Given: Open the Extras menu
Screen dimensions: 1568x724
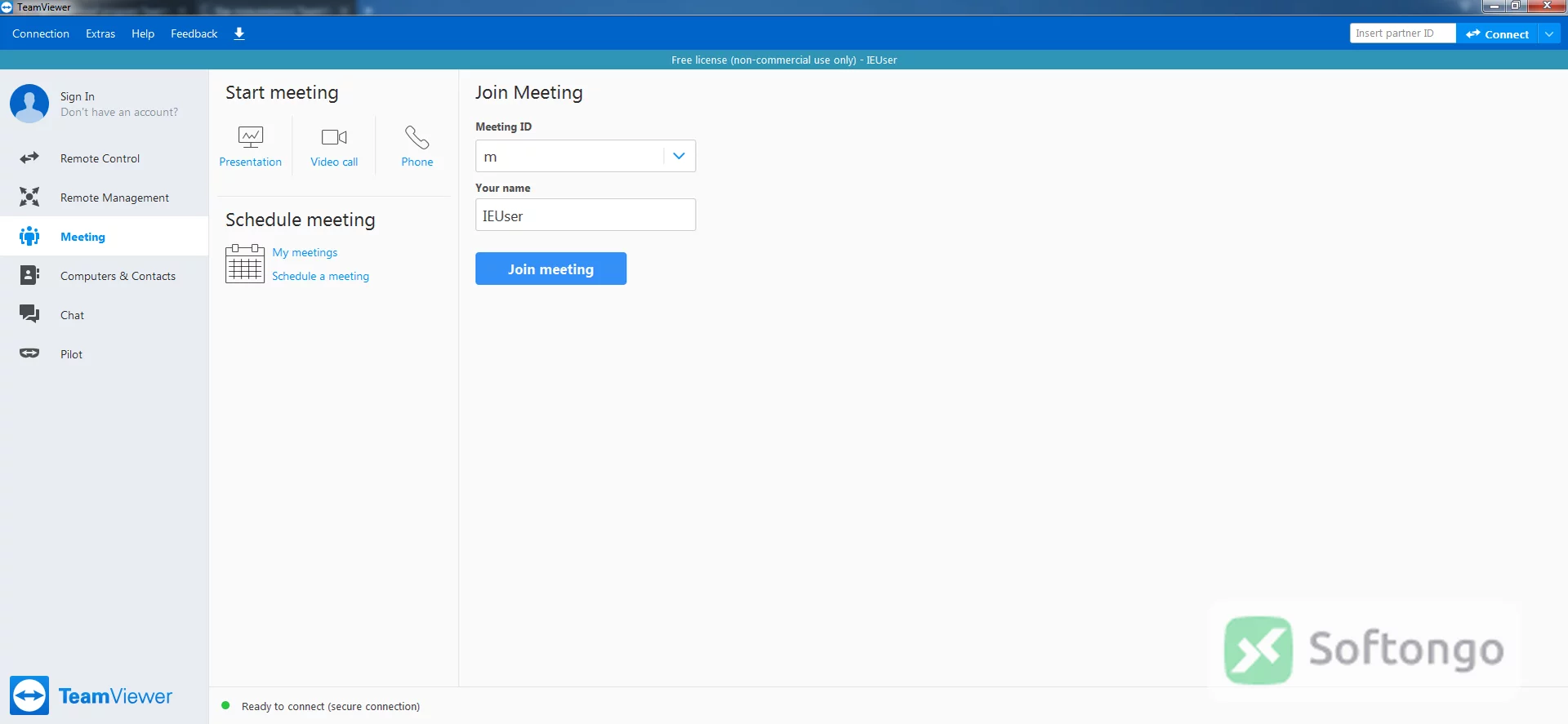Looking at the screenshot, I should pyautogui.click(x=100, y=33).
